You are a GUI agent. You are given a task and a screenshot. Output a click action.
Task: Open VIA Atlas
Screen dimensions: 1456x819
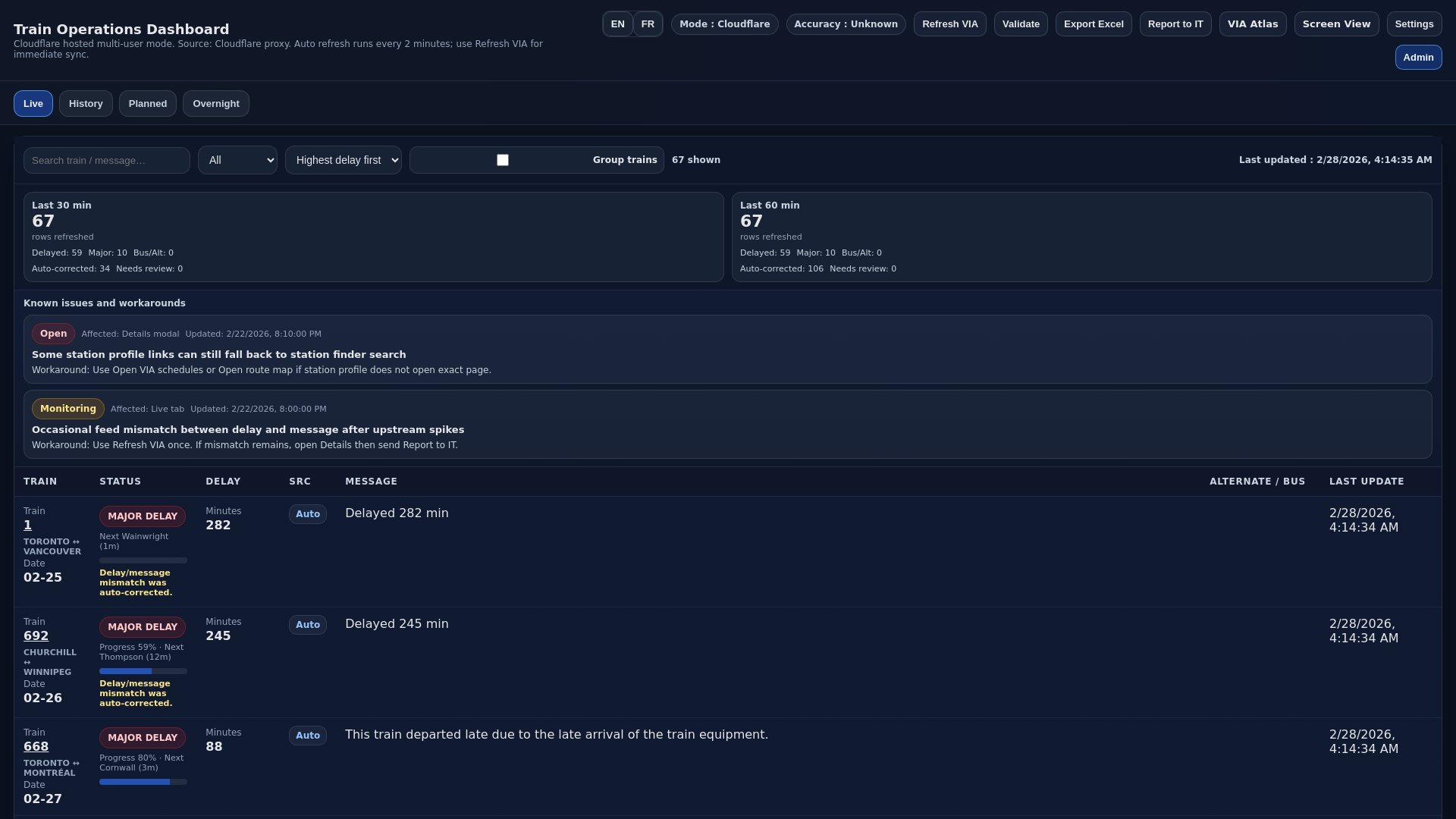[x=1253, y=24]
